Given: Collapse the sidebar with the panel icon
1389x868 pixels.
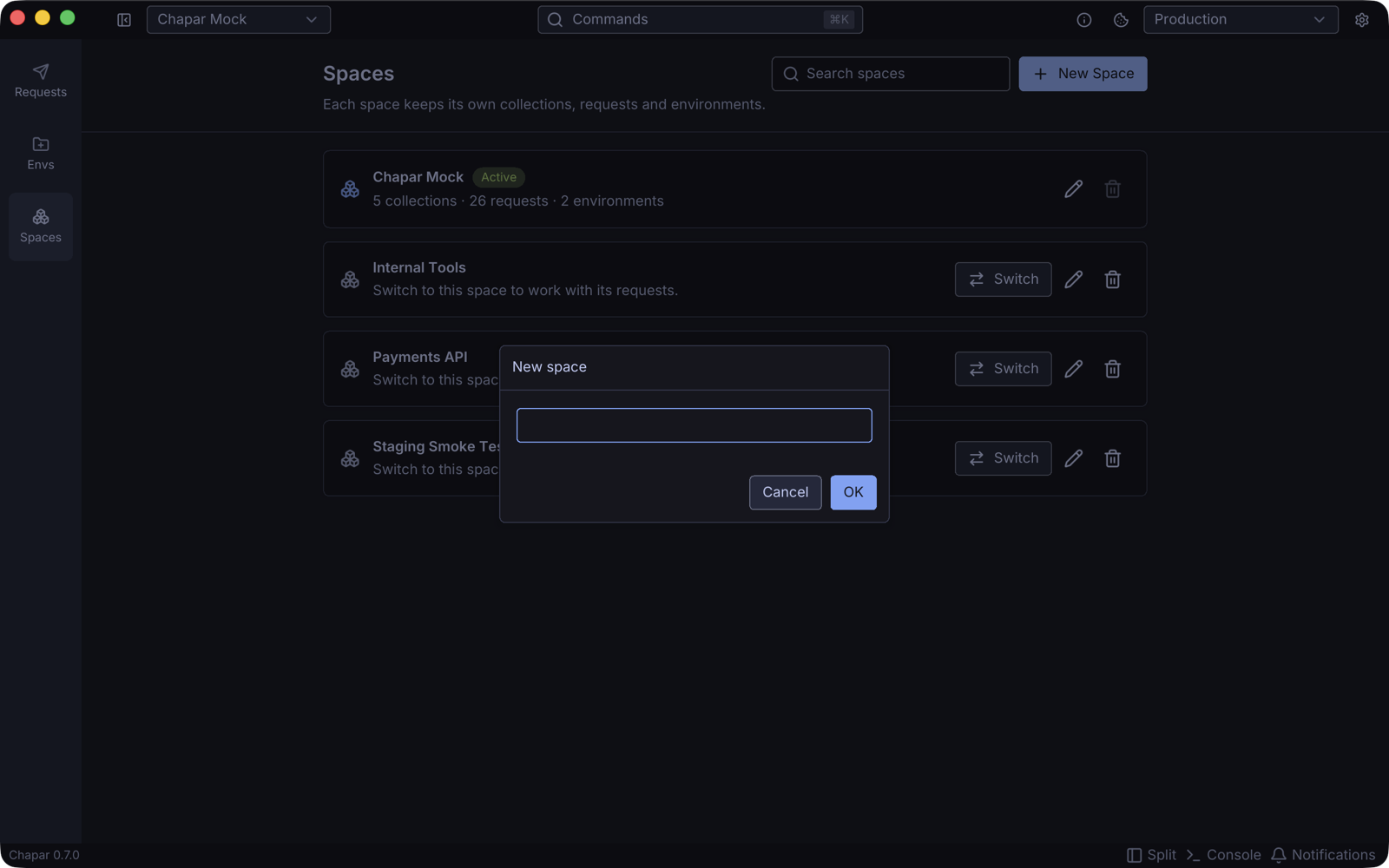Looking at the screenshot, I should pyautogui.click(x=124, y=20).
